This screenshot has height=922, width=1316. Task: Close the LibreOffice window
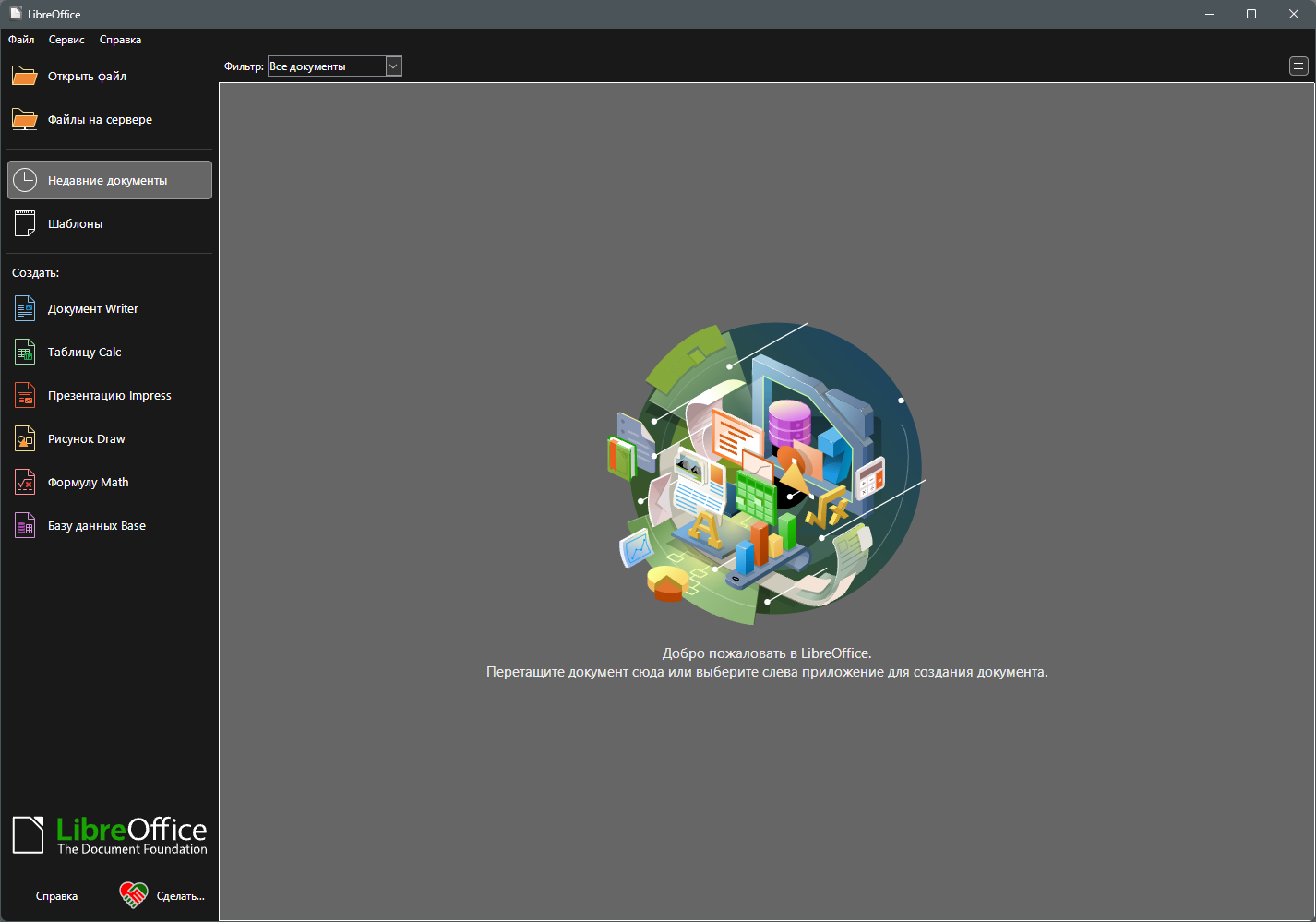tap(1294, 14)
